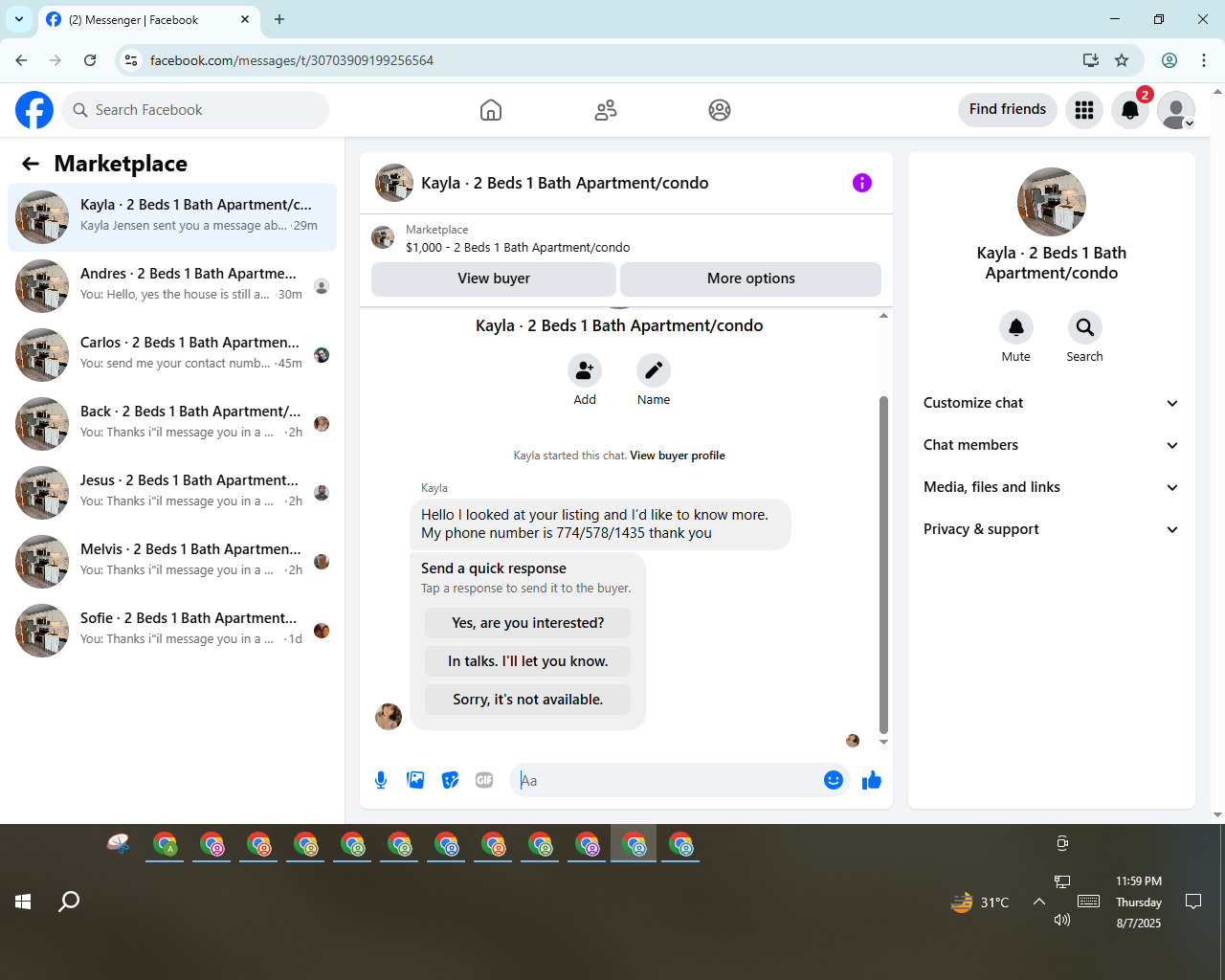
Task: Click Kayla's large profile picture in right panel
Action: point(1052,202)
